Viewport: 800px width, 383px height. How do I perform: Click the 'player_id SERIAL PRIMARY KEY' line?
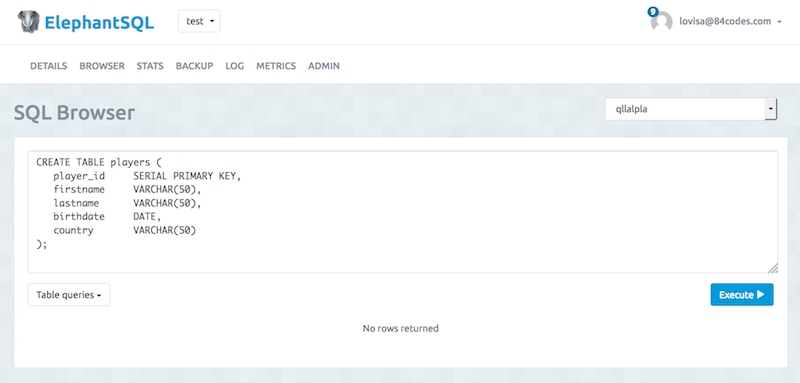coord(147,176)
